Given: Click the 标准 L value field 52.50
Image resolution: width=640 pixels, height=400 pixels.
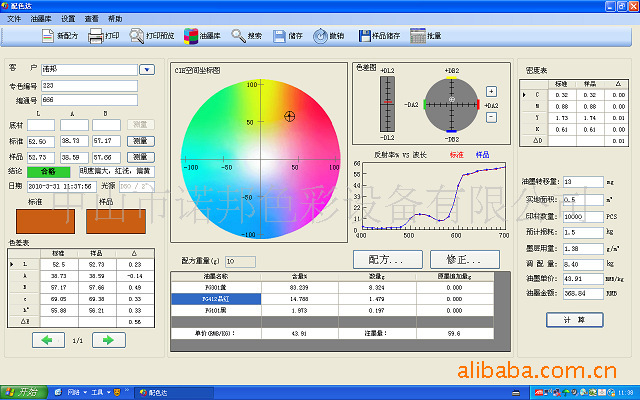Looking at the screenshot, I should (41, 142).
